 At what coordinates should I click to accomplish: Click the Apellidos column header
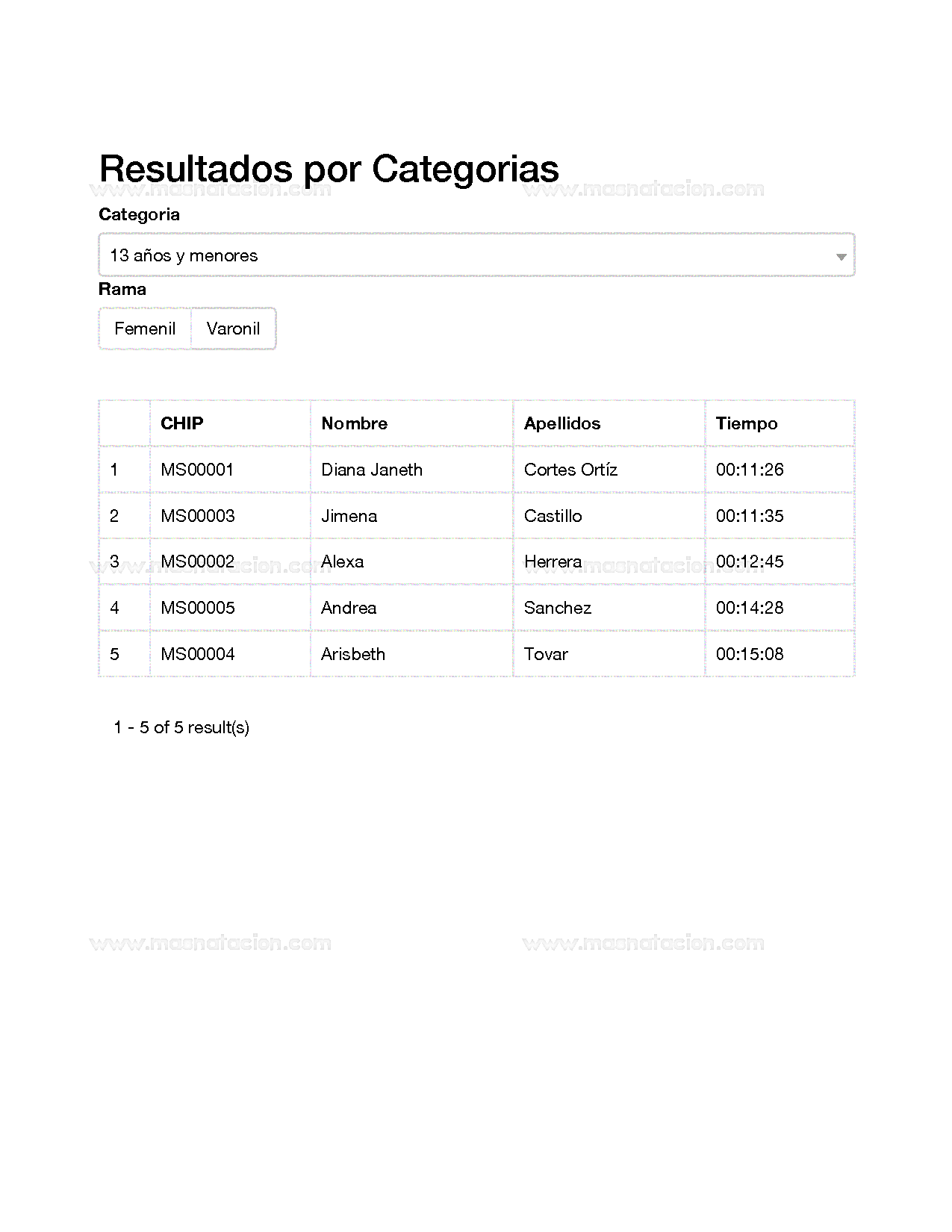pyautogui.click(x=562, y=423)
